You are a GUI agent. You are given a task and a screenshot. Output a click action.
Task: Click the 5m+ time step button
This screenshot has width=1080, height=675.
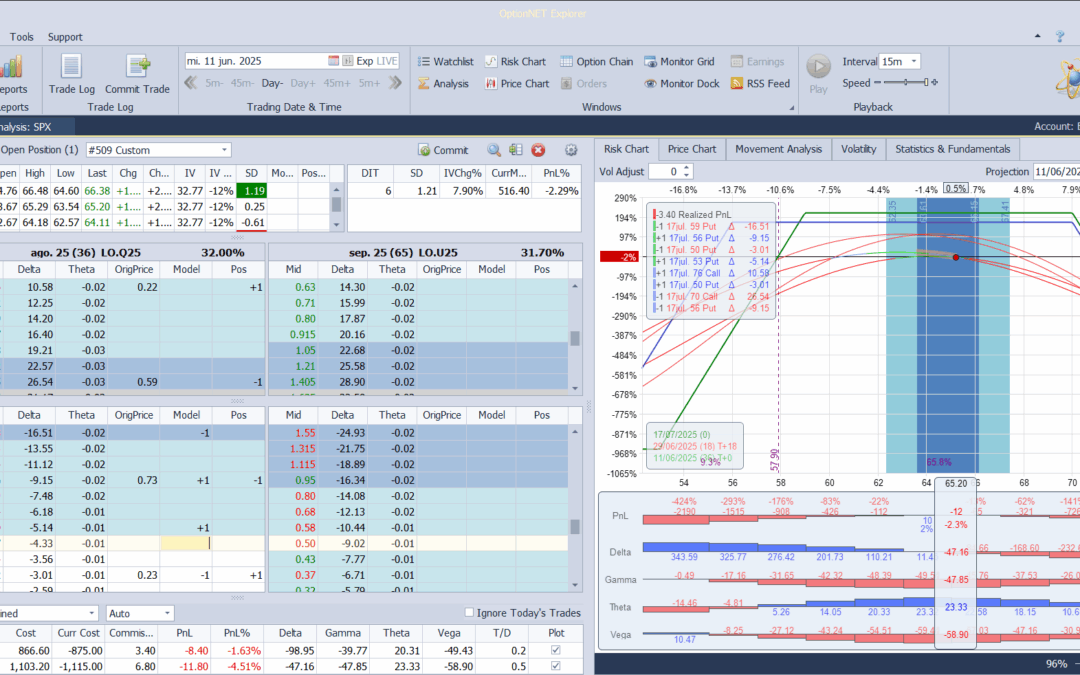pyautogui.click(x=369, y=83)
